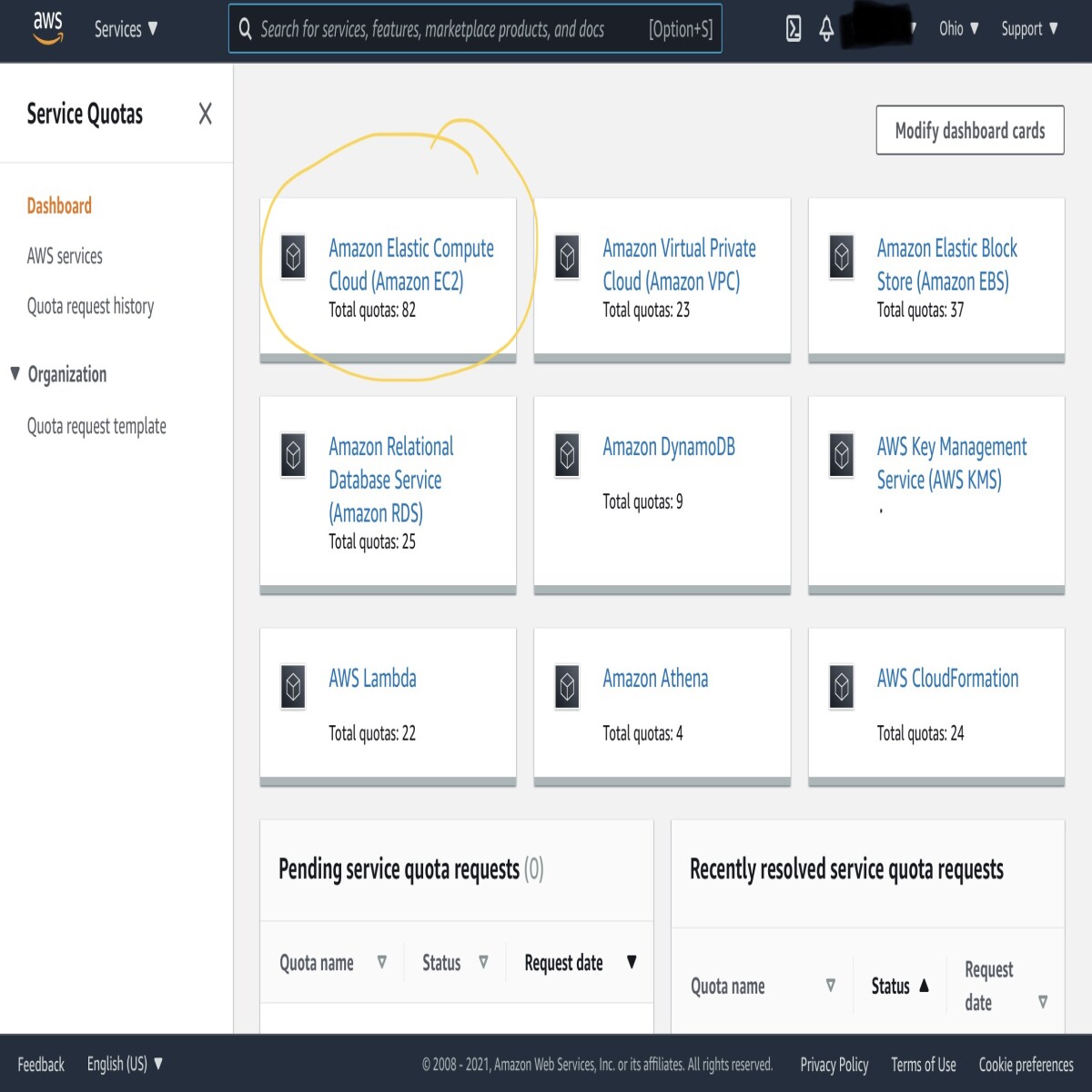
Task: Open the Ohio region selector
Action: (x=959, y=28)
